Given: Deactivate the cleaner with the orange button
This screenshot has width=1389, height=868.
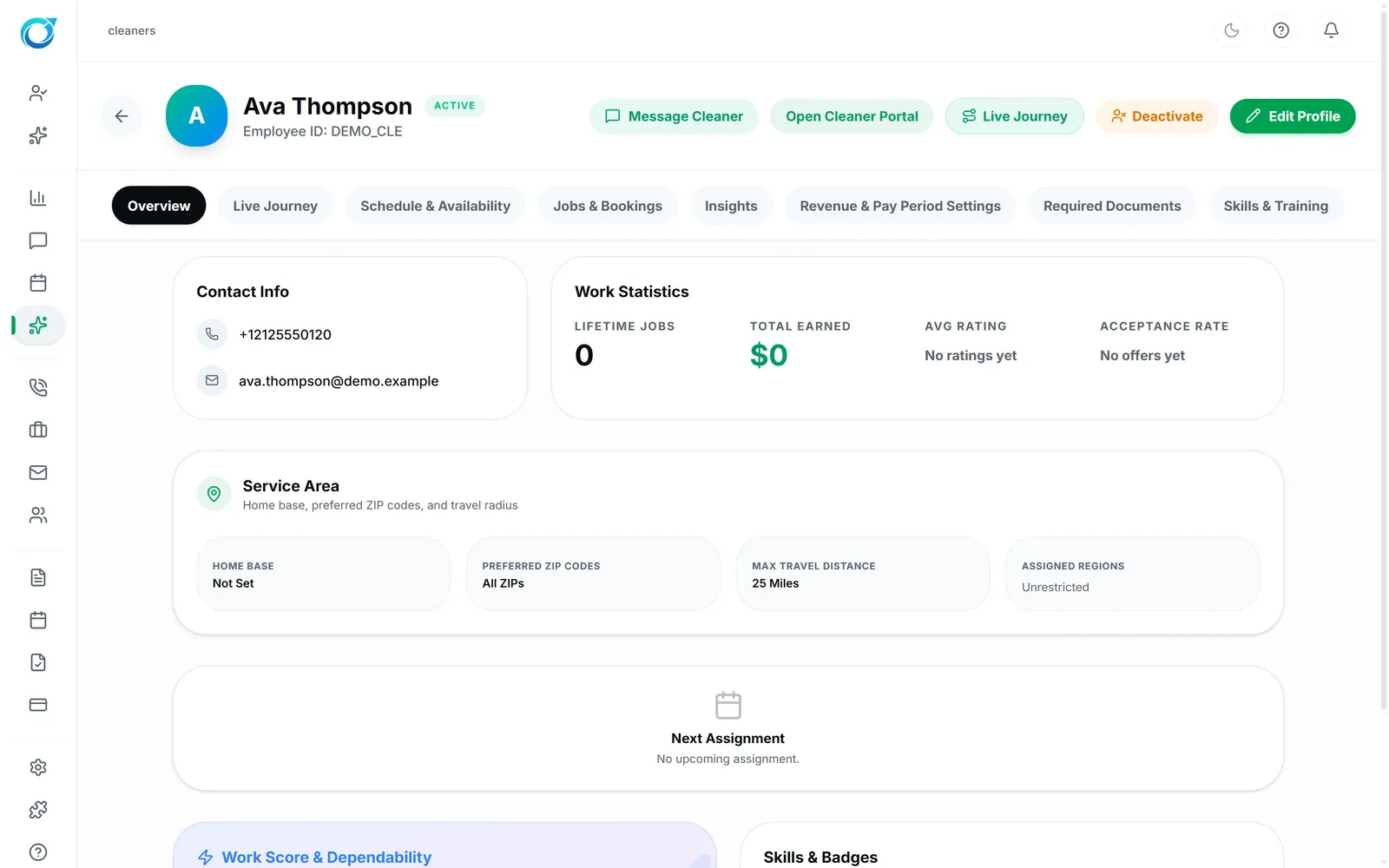Looking at the screenshot, I should (1157, 116).
